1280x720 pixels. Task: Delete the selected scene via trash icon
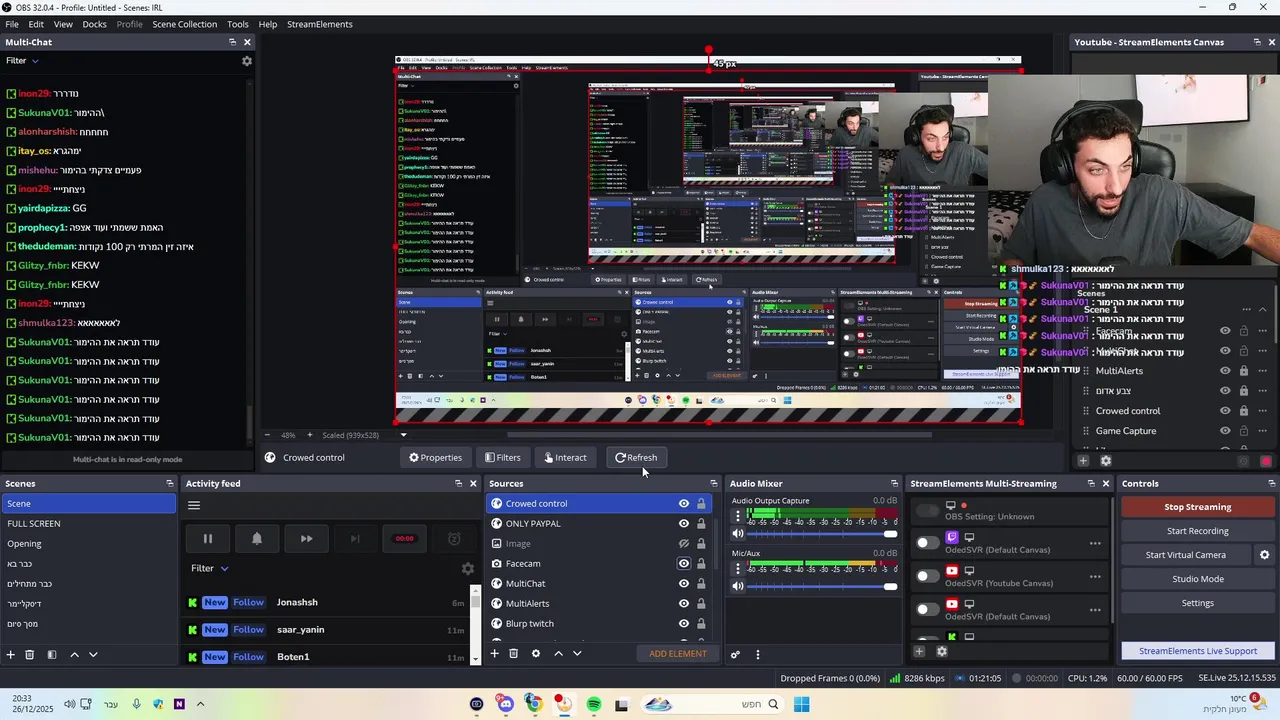click(30, 654)
